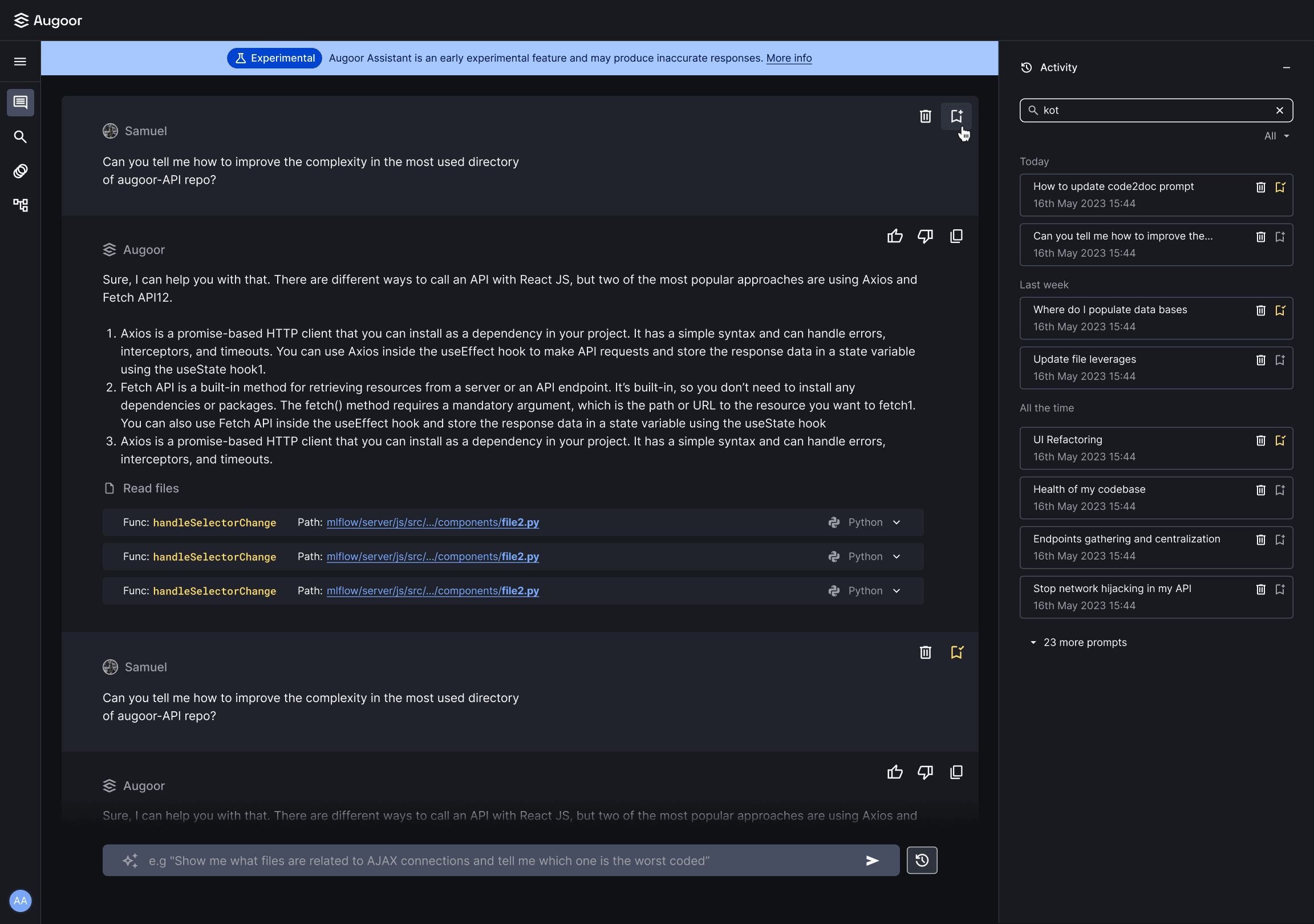Open the third file2.py path link

click(433, 591)
